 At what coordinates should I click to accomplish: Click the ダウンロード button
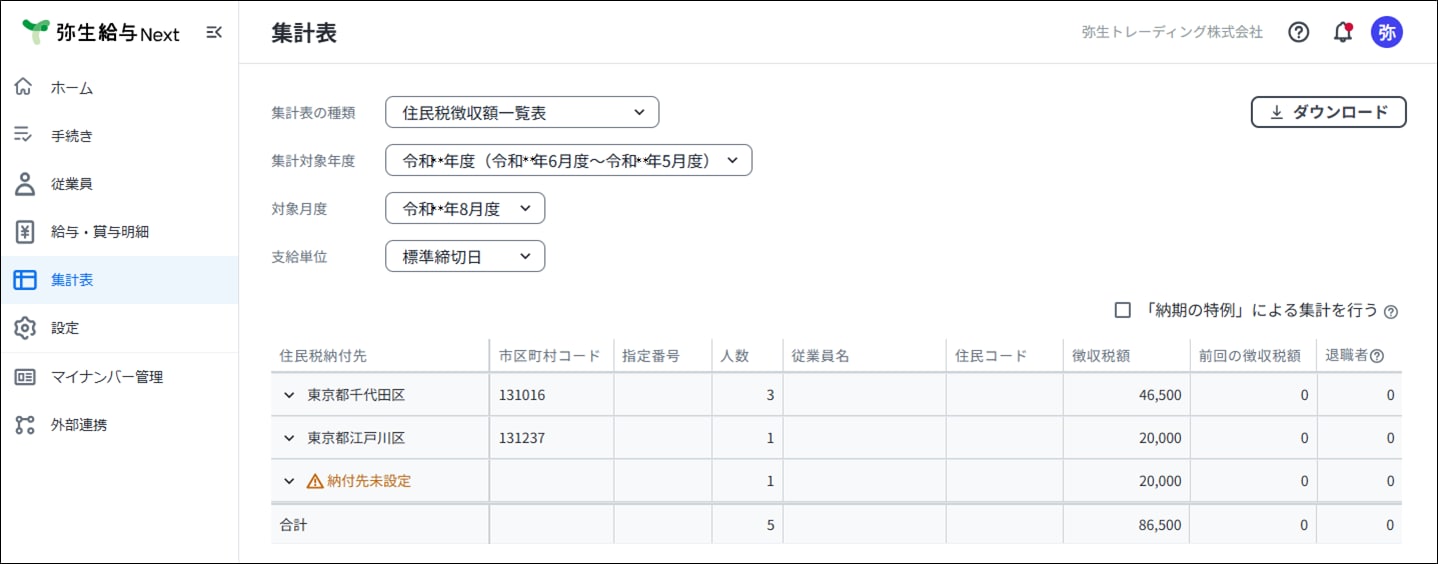pyautogui.click(x=1328, y=112)
